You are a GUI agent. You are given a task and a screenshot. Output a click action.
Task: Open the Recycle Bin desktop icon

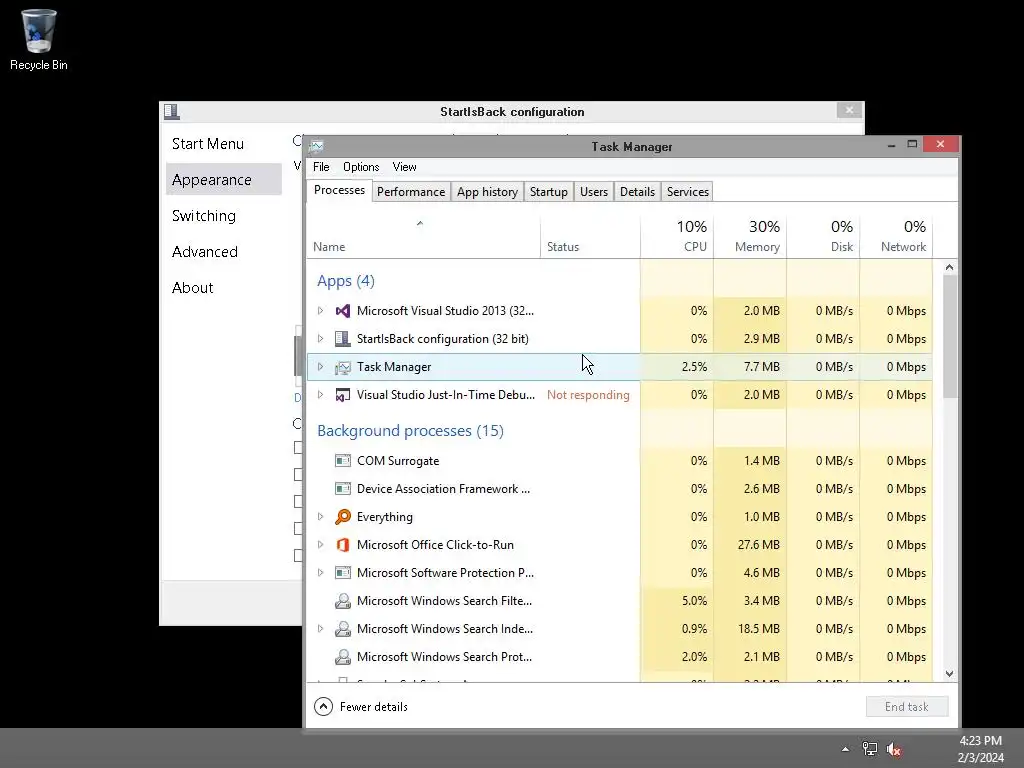coord(39,39)
